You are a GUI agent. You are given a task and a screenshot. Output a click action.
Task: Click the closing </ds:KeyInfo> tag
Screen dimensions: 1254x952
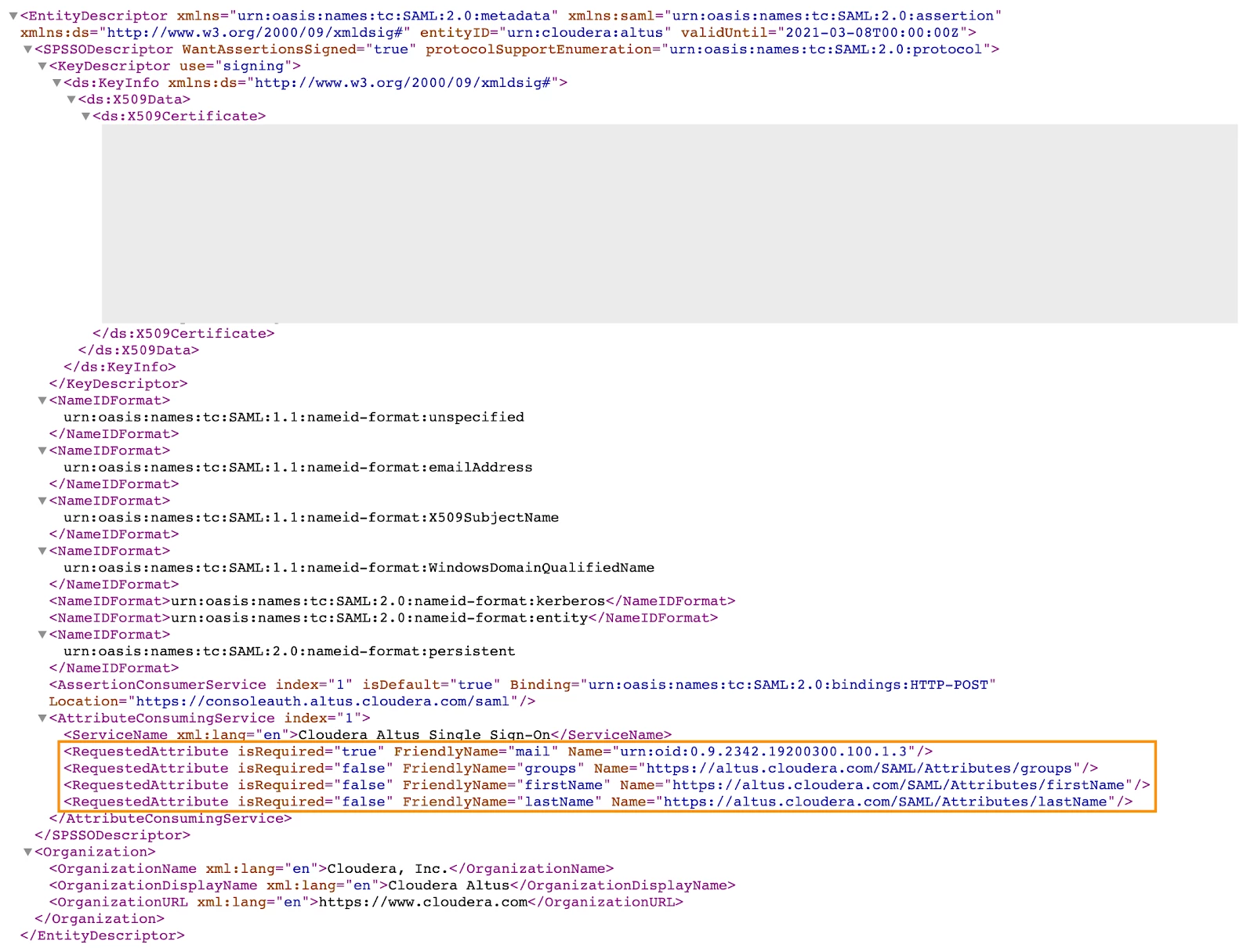120,367
